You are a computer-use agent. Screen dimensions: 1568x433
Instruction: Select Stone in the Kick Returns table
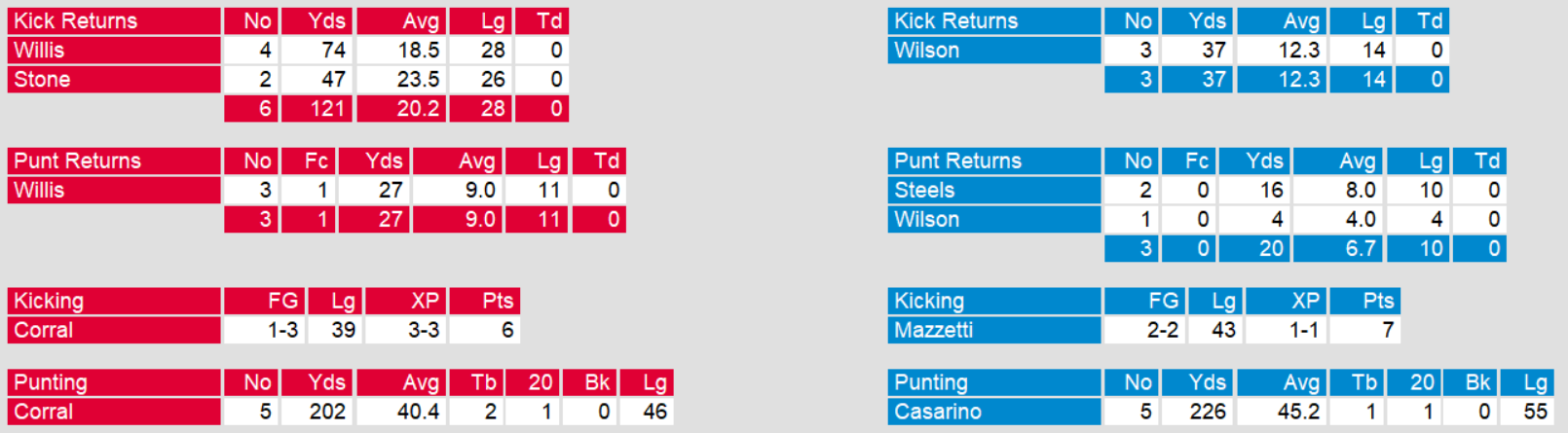point(114,80)
